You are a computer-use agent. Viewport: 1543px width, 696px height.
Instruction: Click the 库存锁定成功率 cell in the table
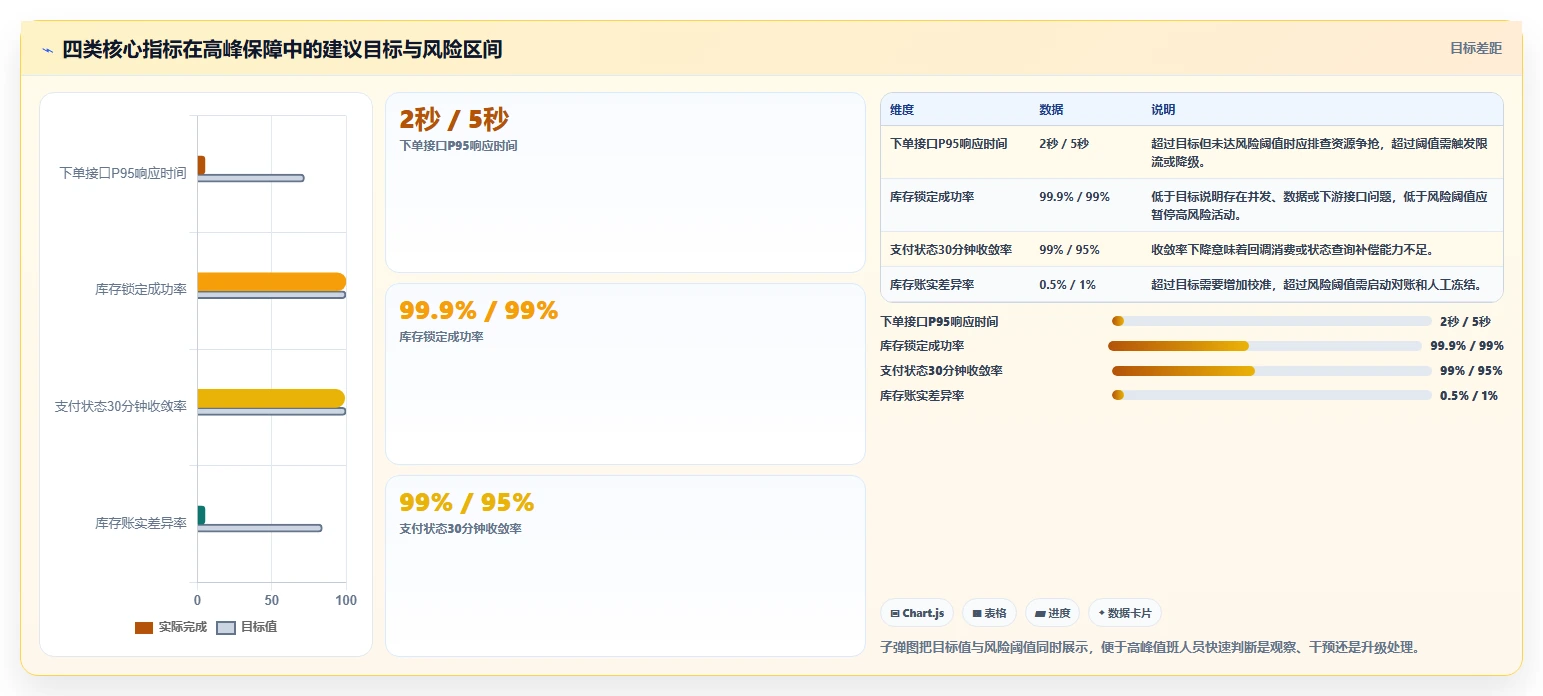[x=932, y=196]
